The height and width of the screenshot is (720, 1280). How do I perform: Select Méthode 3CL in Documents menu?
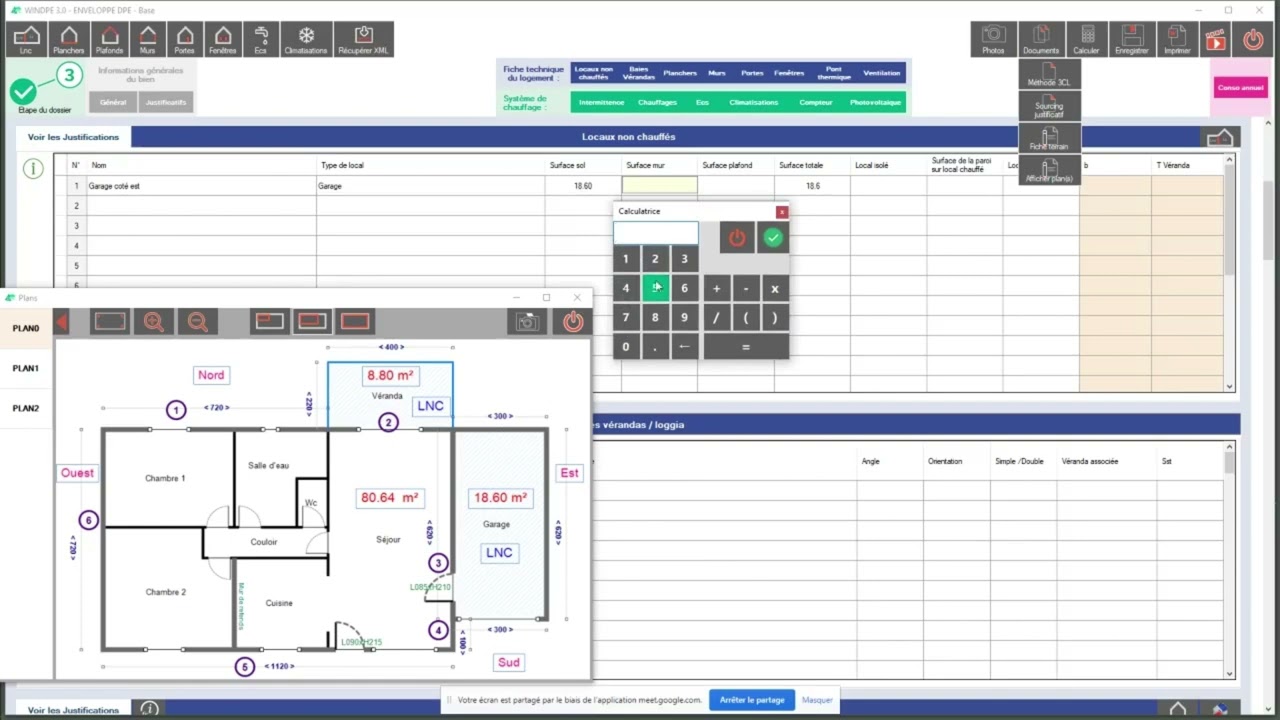point(1049,74)
